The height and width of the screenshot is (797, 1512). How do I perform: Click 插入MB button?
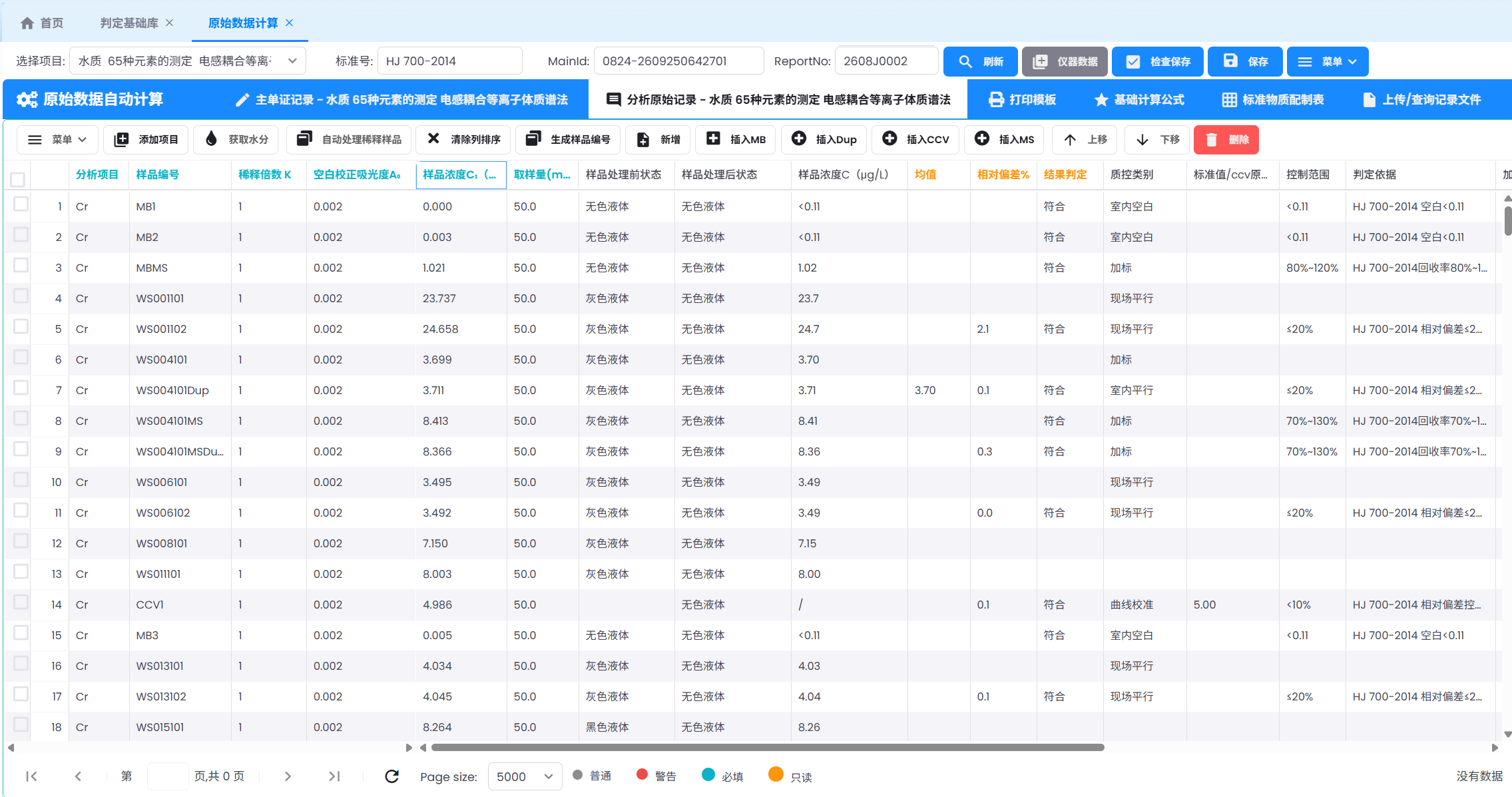(x=736, y=140)
